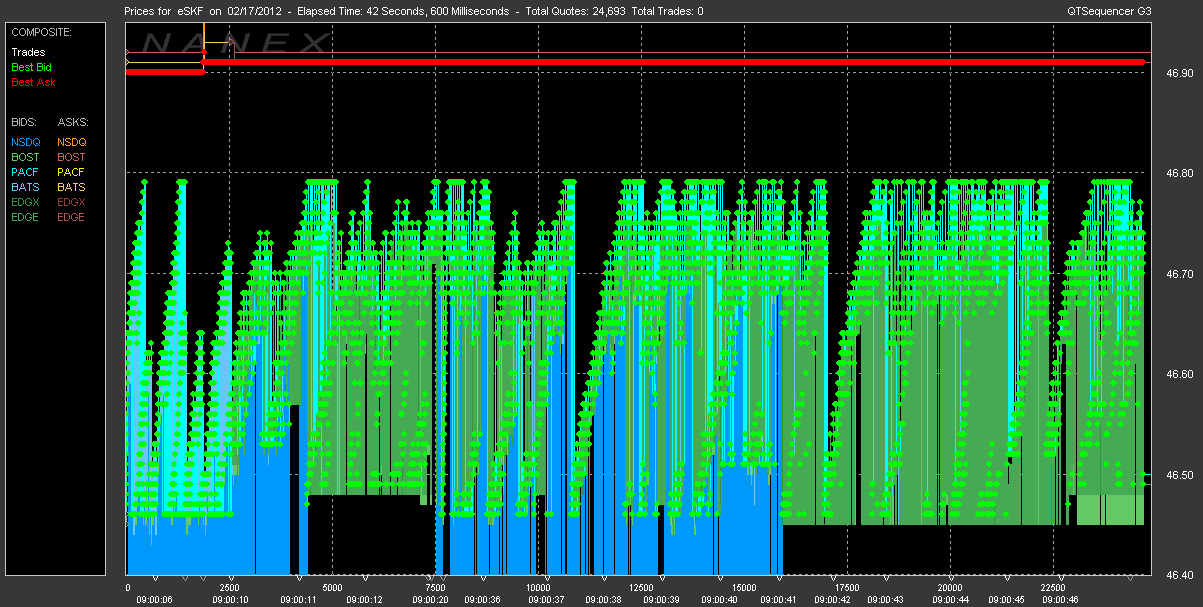1203x607 pixels.
Task: Click EDGE in the BIDS column
Action: tap(26, 217)
